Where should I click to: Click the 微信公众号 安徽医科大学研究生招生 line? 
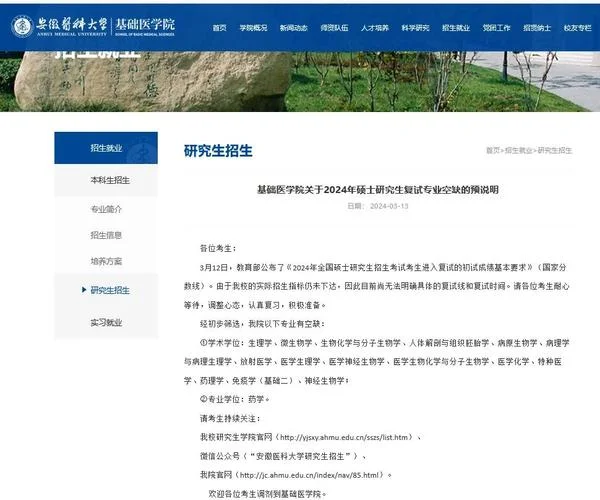[x=283, y=456]
